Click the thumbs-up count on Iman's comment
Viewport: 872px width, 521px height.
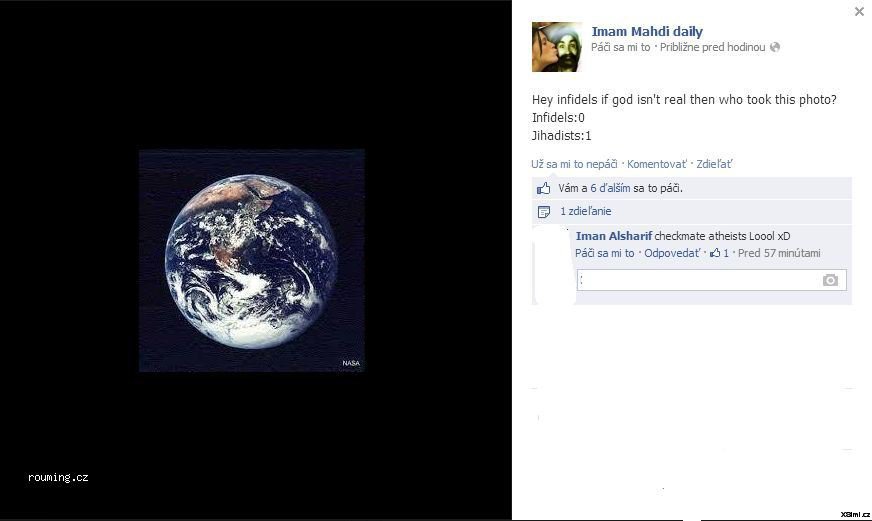pyautogui.click(x=719, y=253)
